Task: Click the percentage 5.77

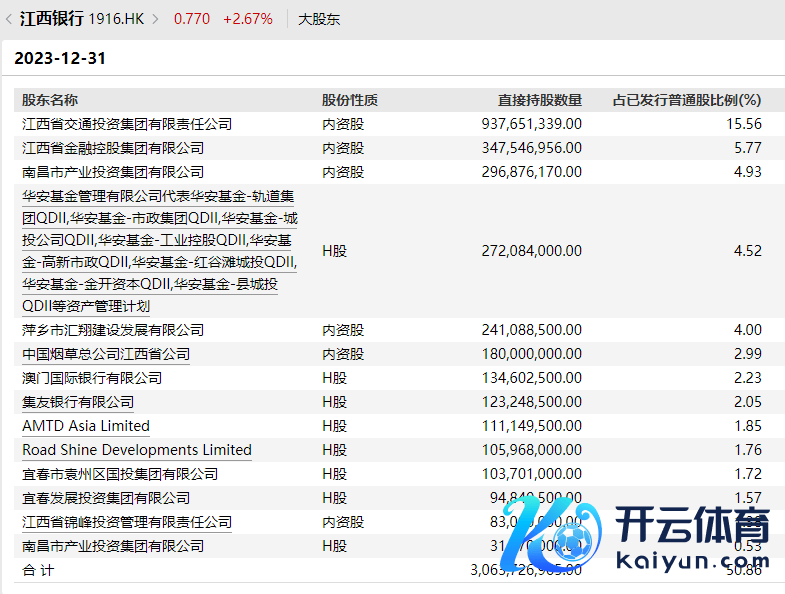Action: (748, 148)
